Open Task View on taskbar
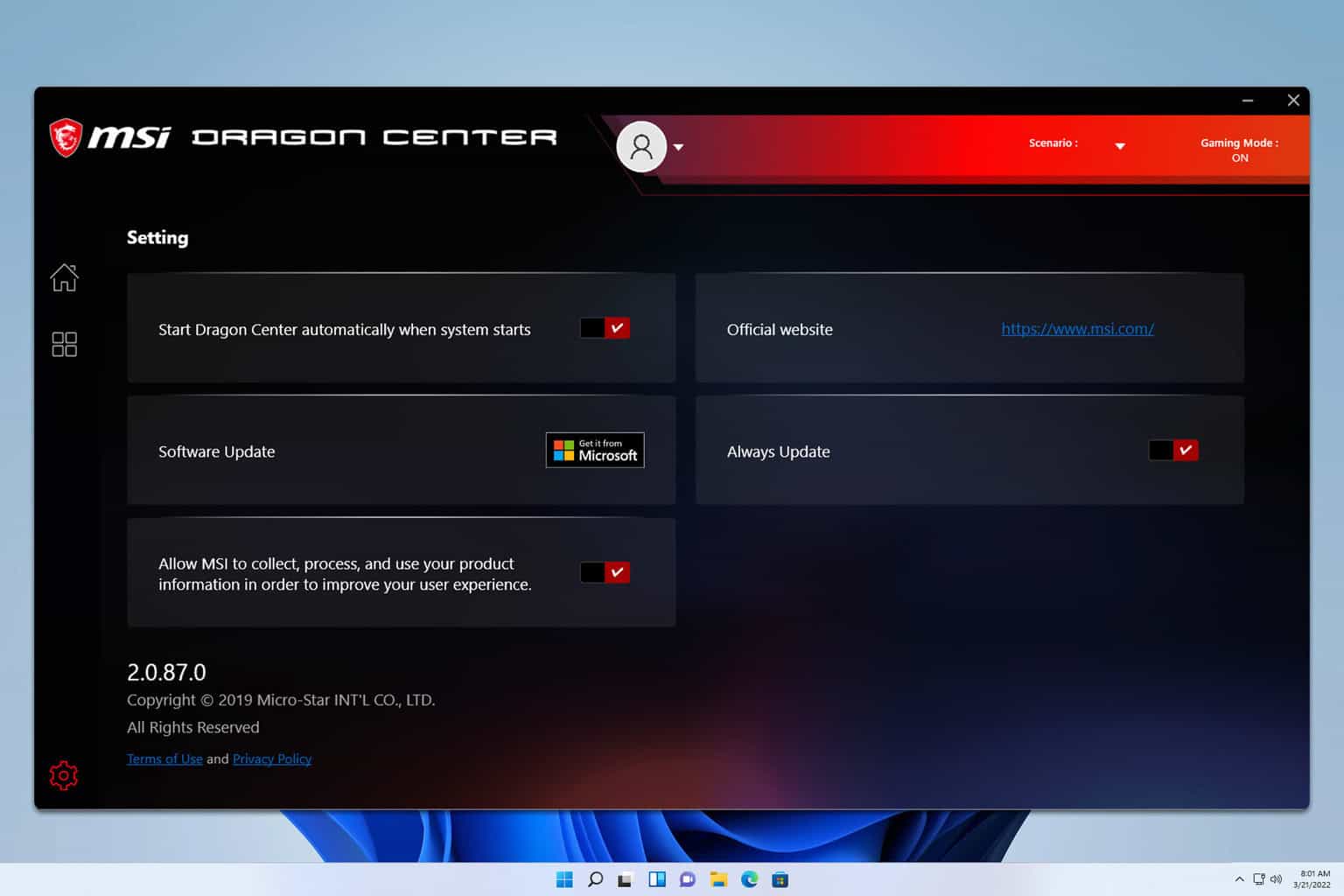The image size is (1344, 896). tap(626, 879)
